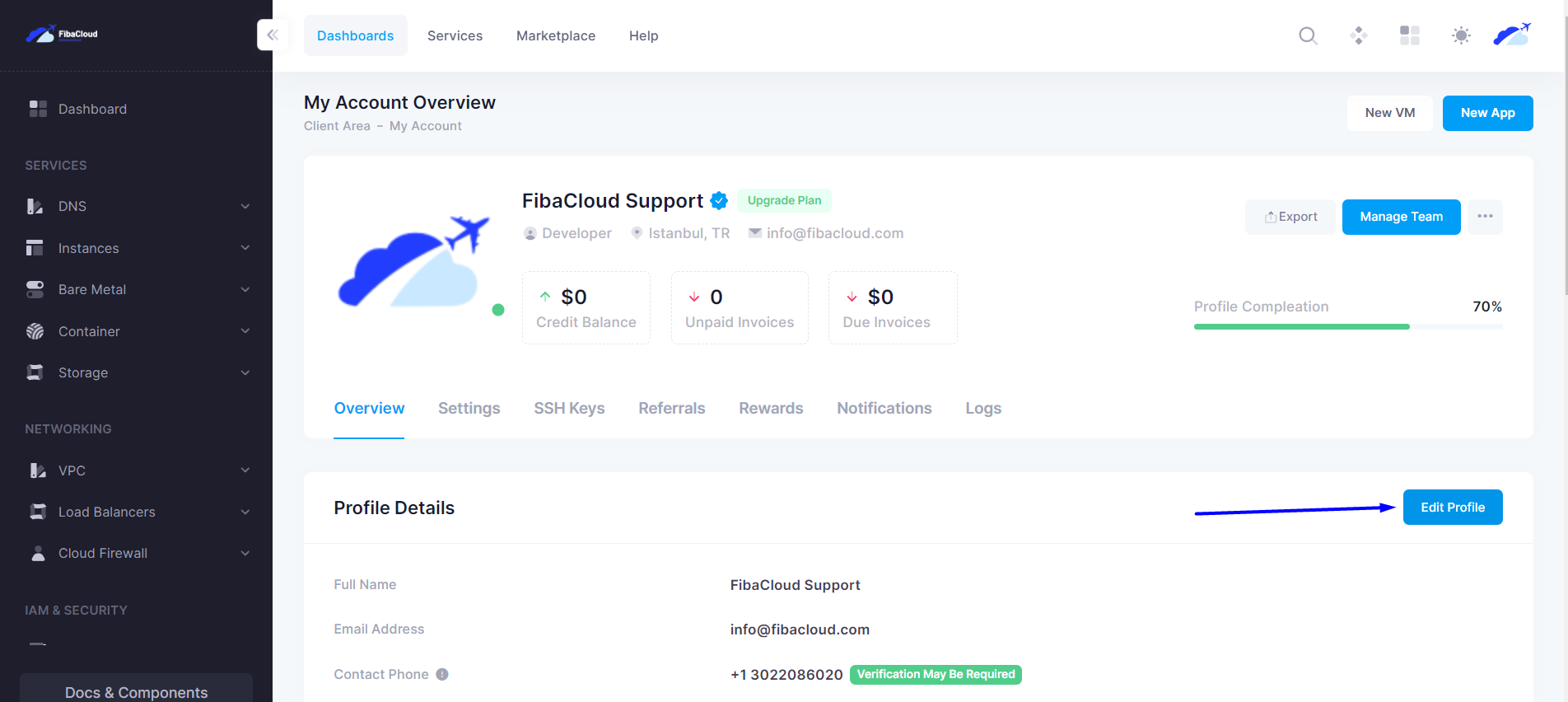Click the FibaCloud profile picture thumbnail
This screenshot has height=702, width=1568.
pyautogui.click(x=414, y=262)
